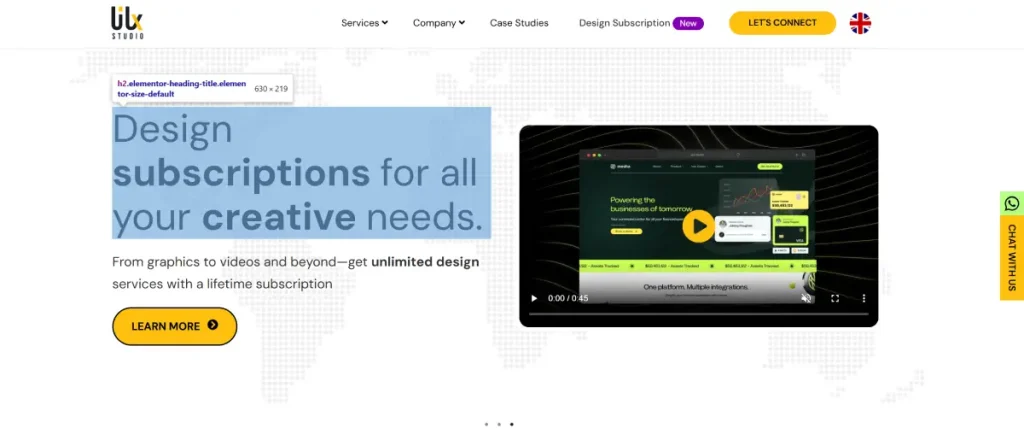Expand the Services dropdown menu
The height and width of the screenshot is (428, 1024).
pos(364,23)
